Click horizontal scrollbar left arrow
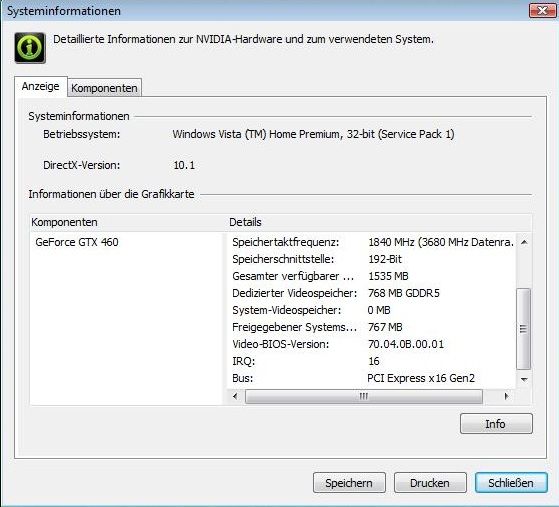This screenshot has height=507, width=559. (235, 396)
